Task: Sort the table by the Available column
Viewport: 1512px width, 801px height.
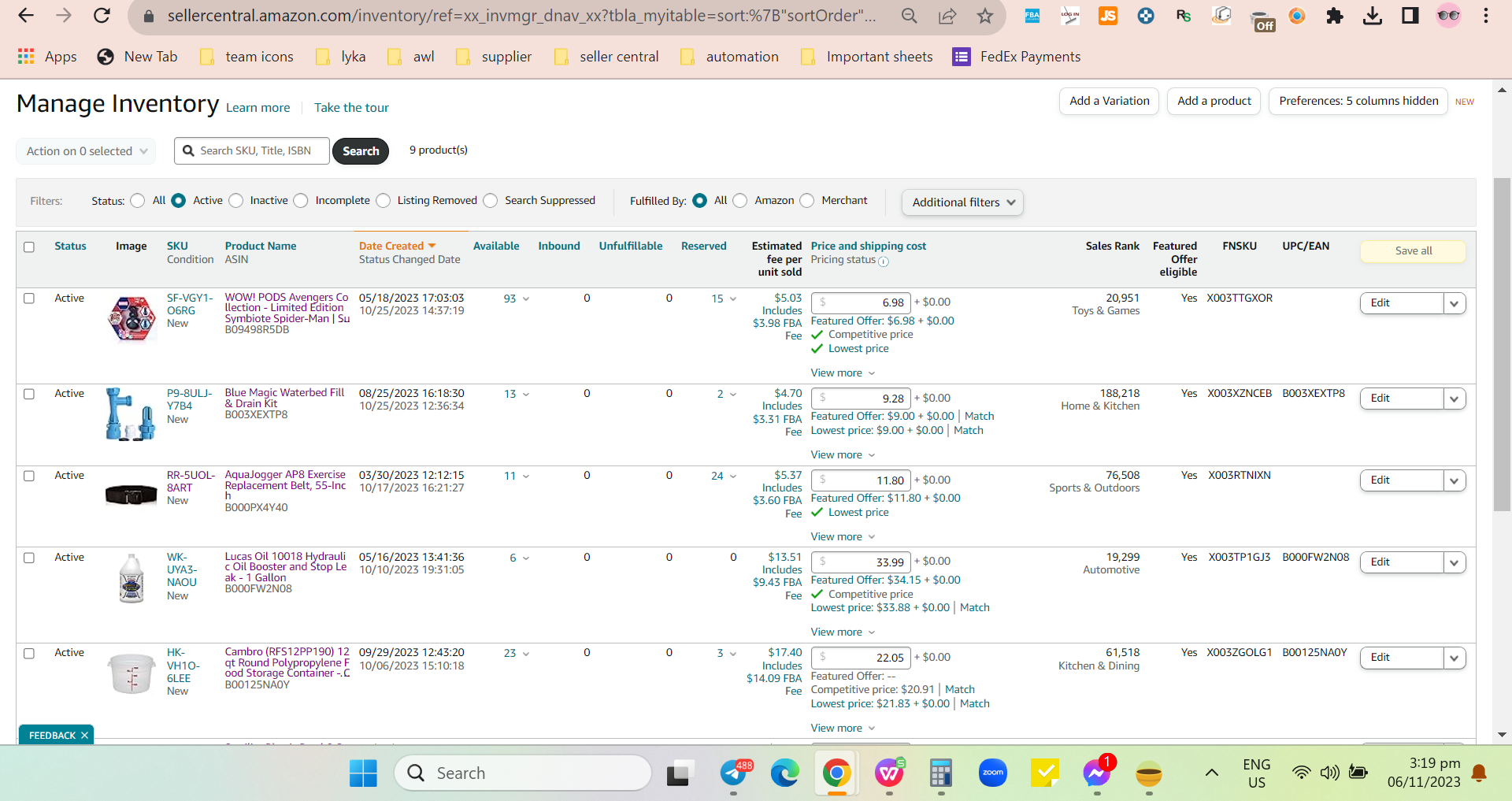Action: [x=496, y=247]
